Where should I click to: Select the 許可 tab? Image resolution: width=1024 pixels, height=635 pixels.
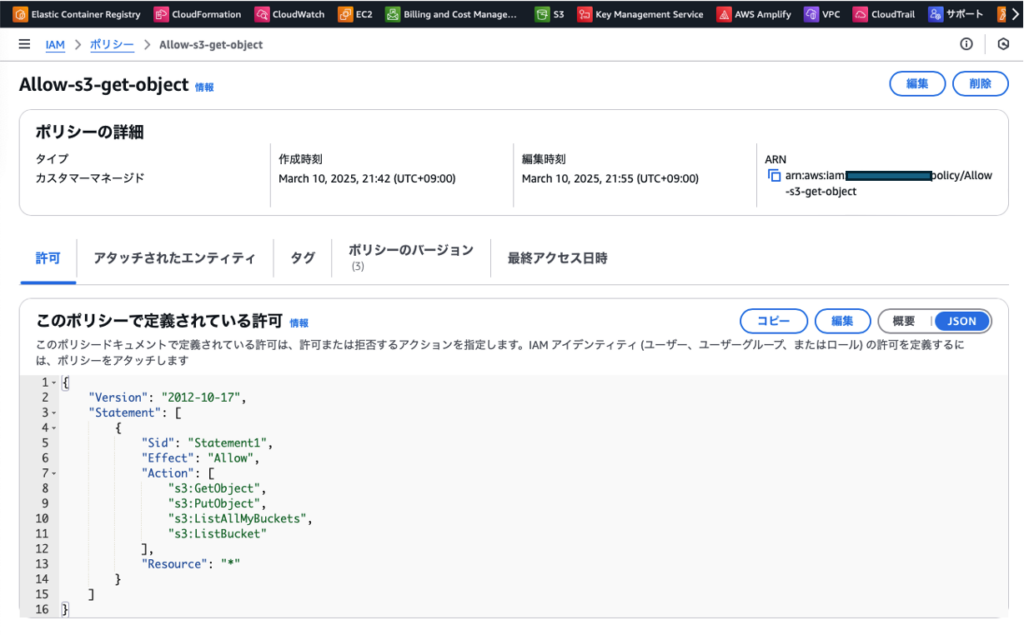pyautogui.click(x=48, y=258)
